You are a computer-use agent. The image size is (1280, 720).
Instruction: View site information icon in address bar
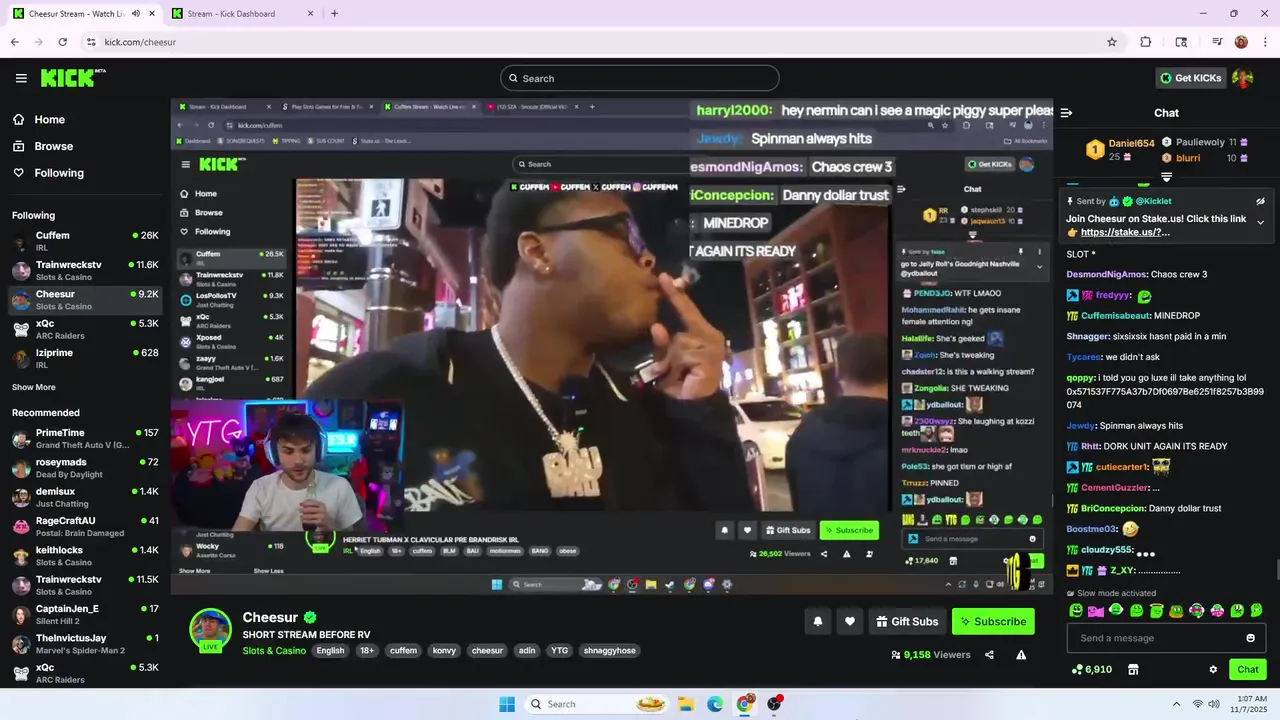pos(91,42)
